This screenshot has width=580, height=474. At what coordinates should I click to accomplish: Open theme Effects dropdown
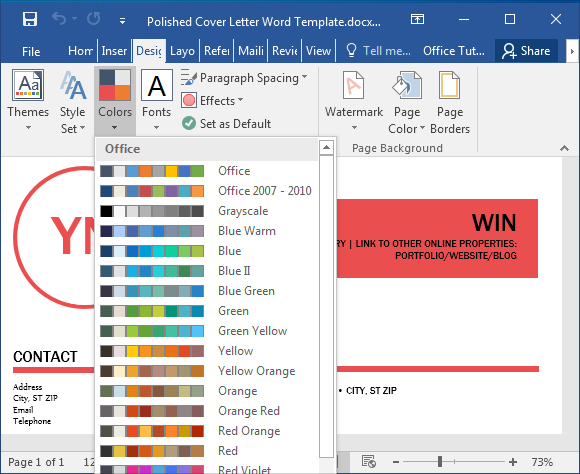pyautogui.click(x=212, y=101)
